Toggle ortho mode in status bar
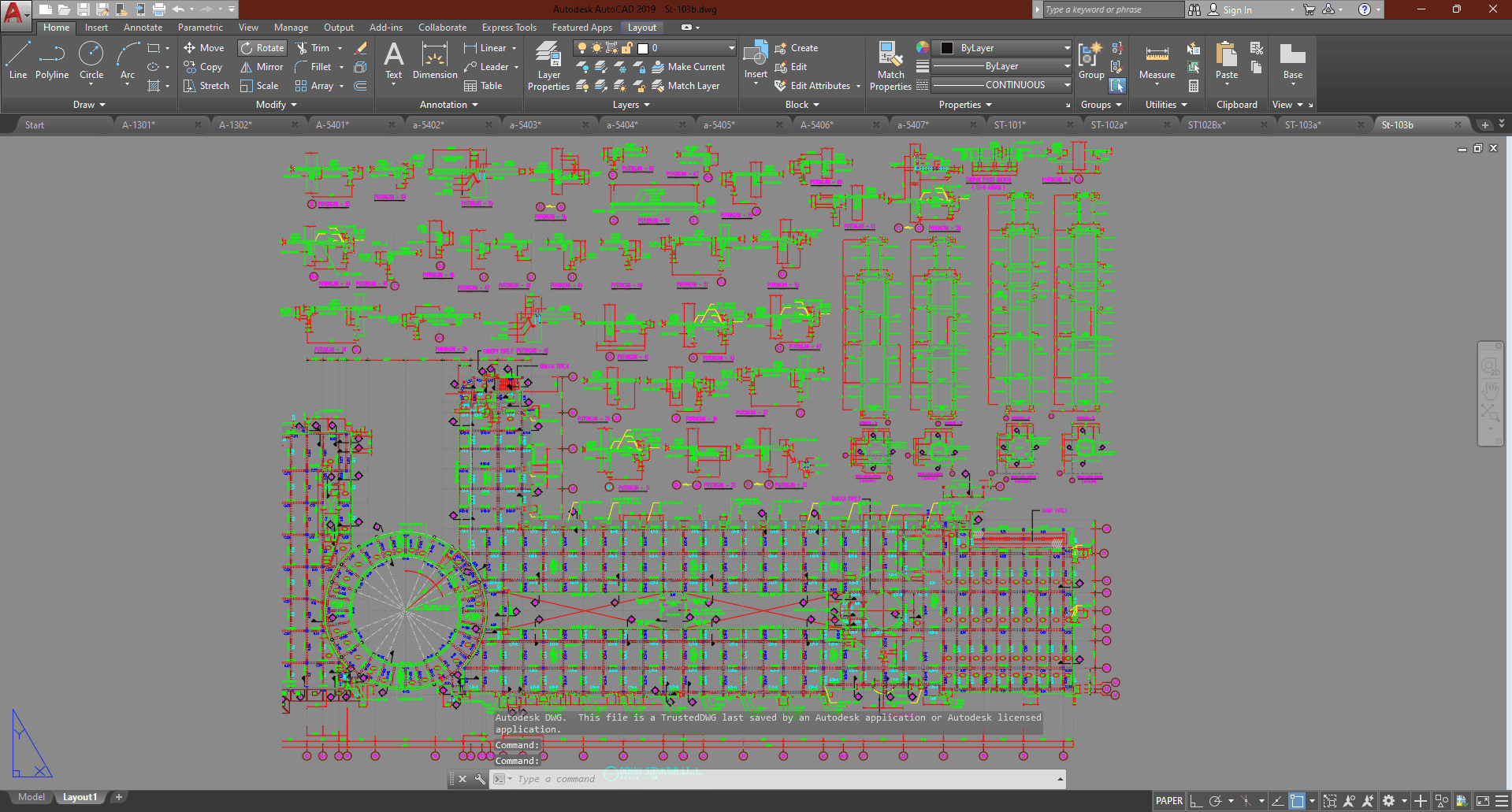Screen dimensions: 1512x812 click(1195, 801)
